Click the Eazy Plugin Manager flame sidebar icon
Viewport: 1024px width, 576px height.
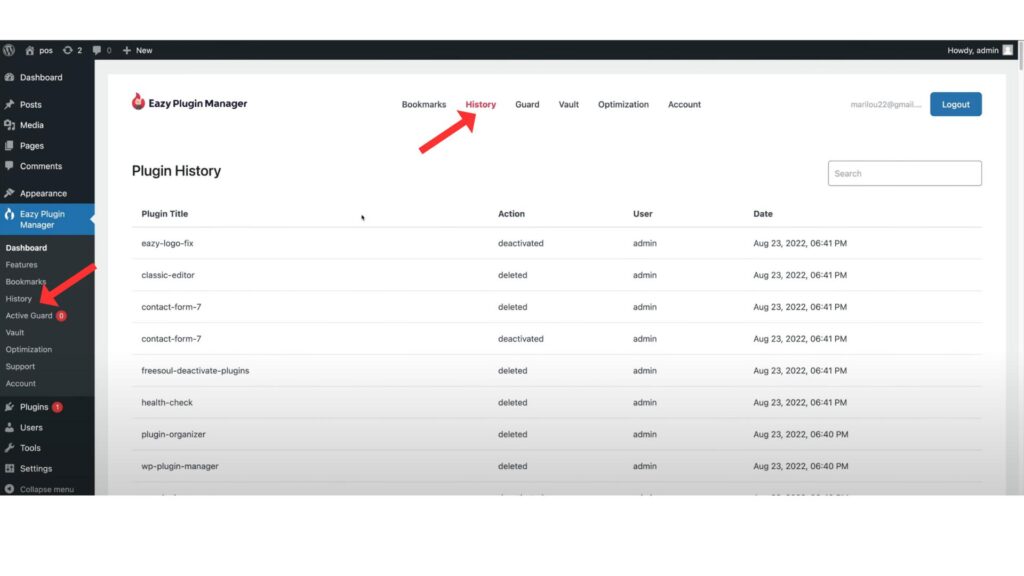coord(9,214)
